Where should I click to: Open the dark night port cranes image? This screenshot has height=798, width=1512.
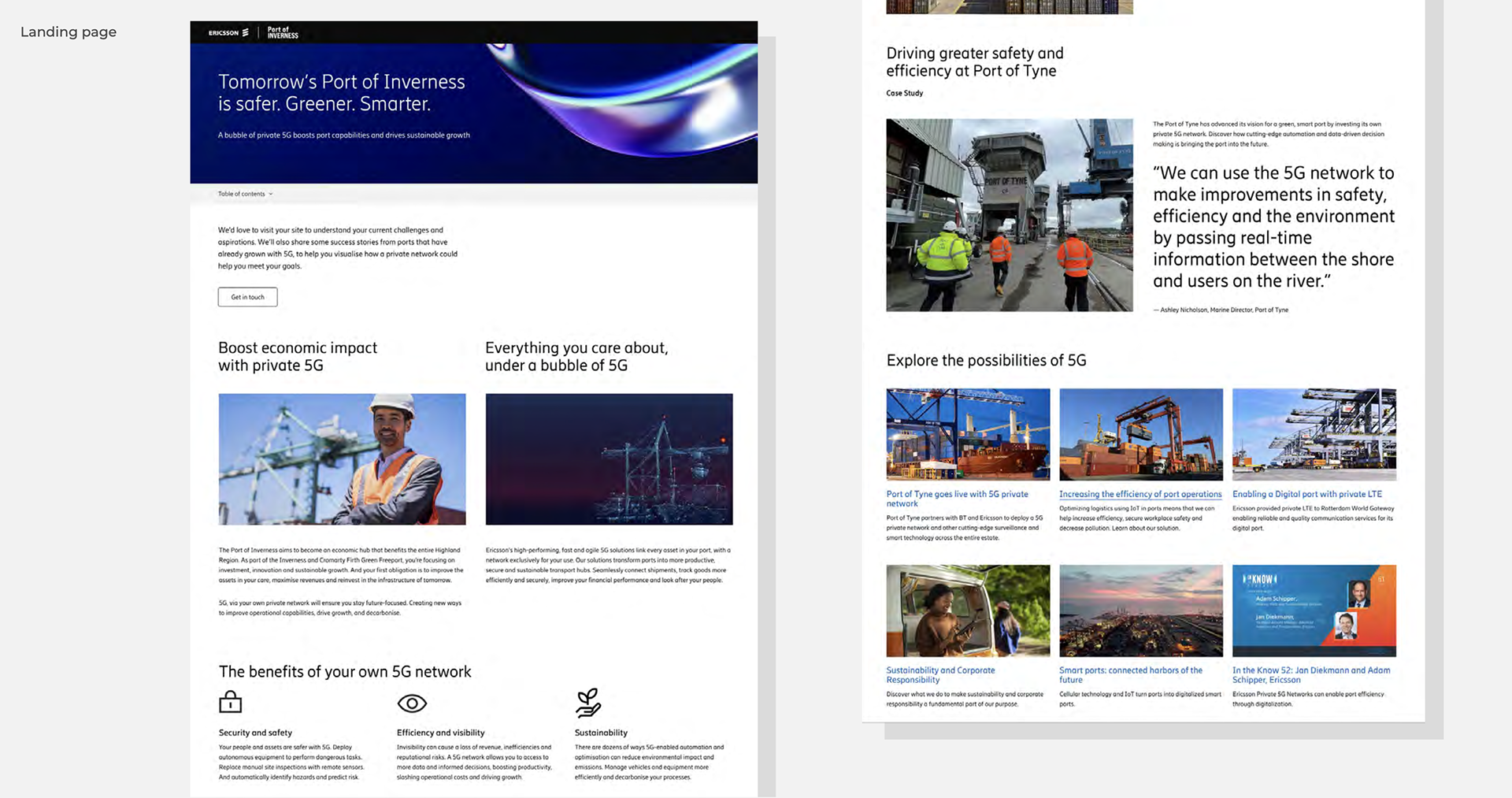point(609,459)
